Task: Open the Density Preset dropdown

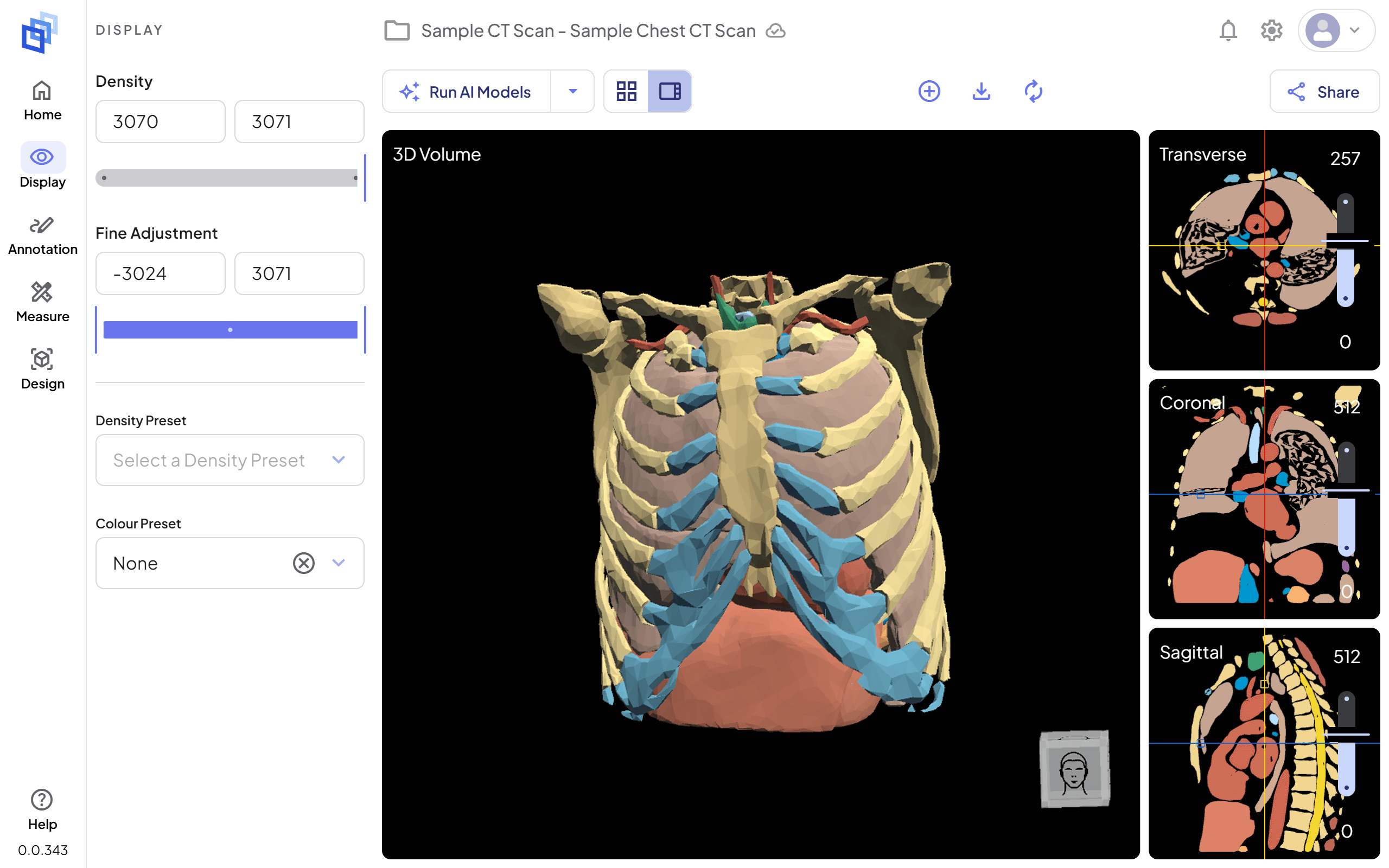Action: (x=230, y=460)
